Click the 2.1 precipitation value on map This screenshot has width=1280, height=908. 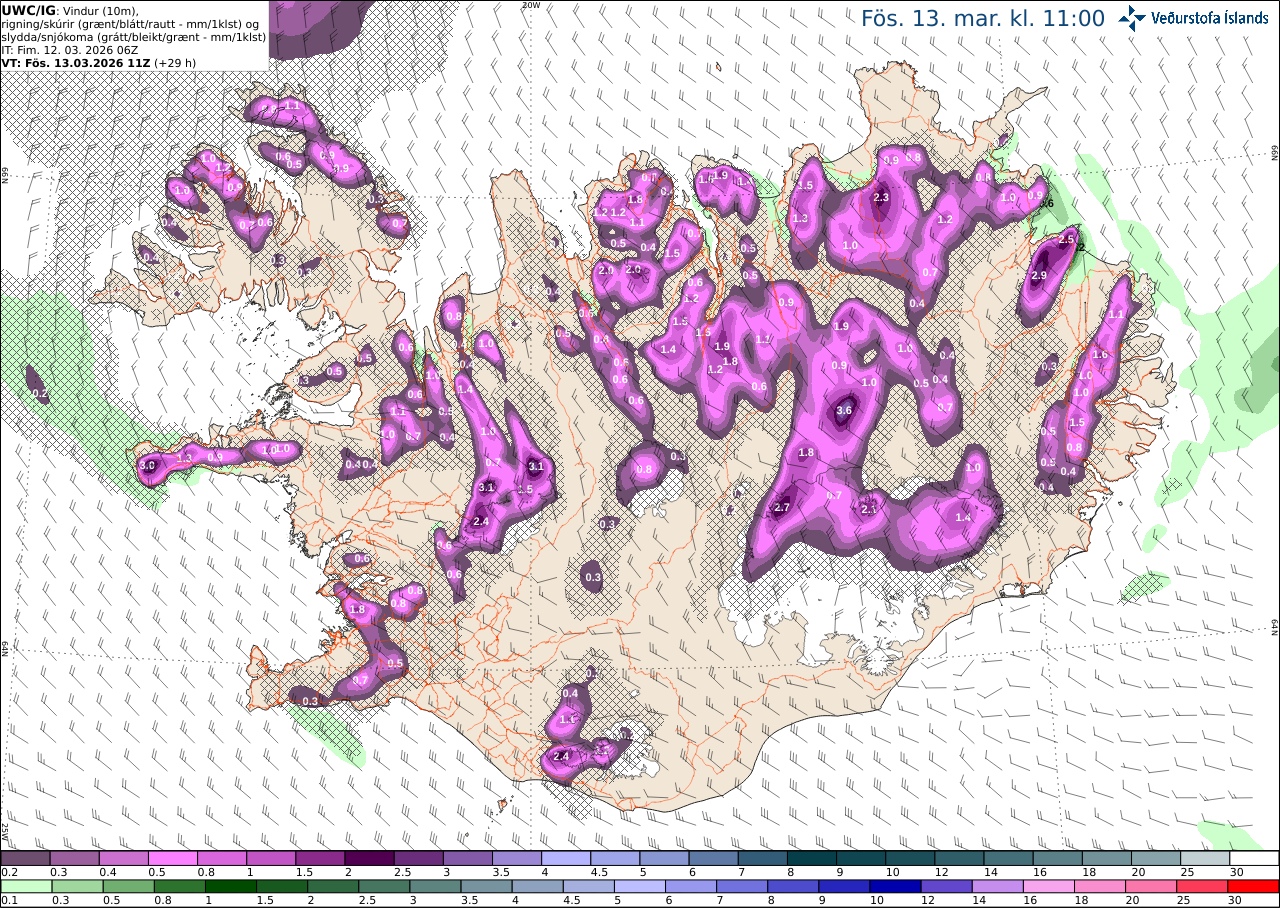(868, 510)
